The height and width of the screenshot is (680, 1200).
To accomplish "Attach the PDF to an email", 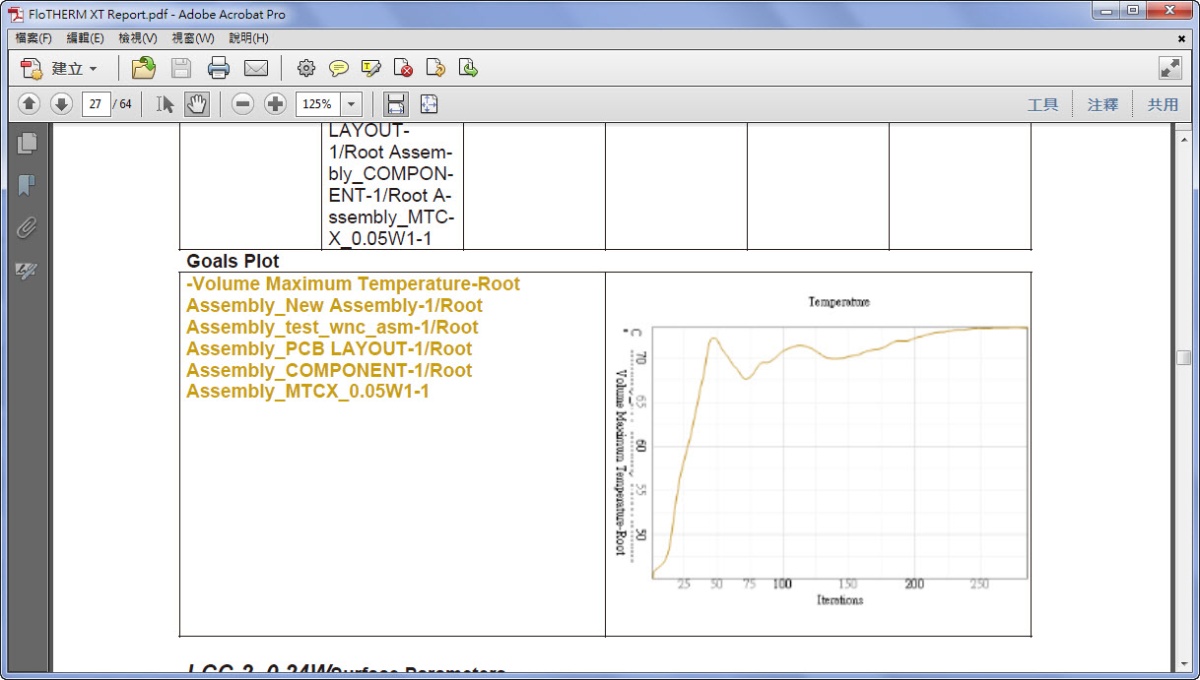I will point(256,68).
